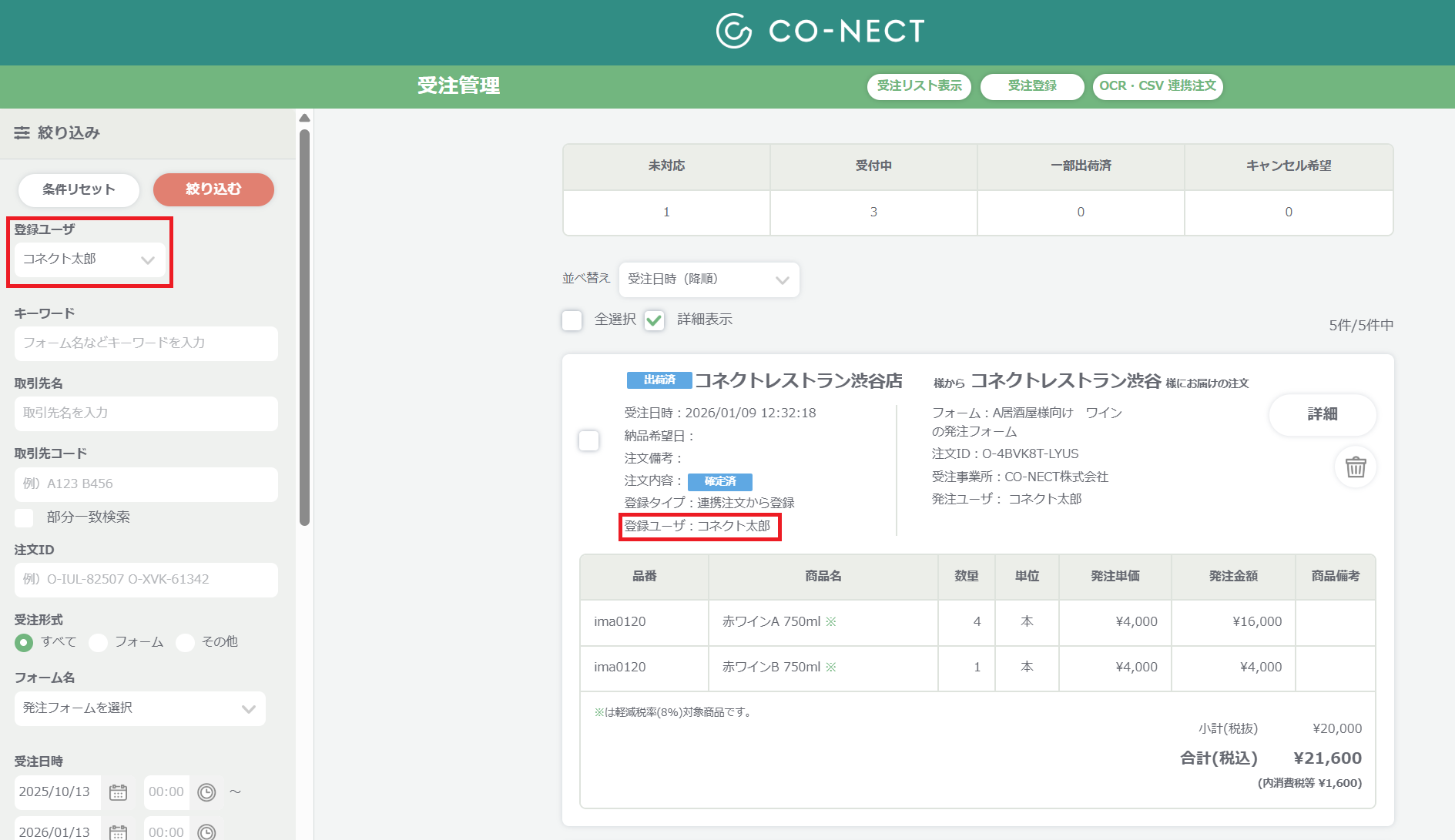The height and width of the screenshot is (840, 1455).
Task: Open calendar picker for end date 2026/01/13
Action: (118, 832)
